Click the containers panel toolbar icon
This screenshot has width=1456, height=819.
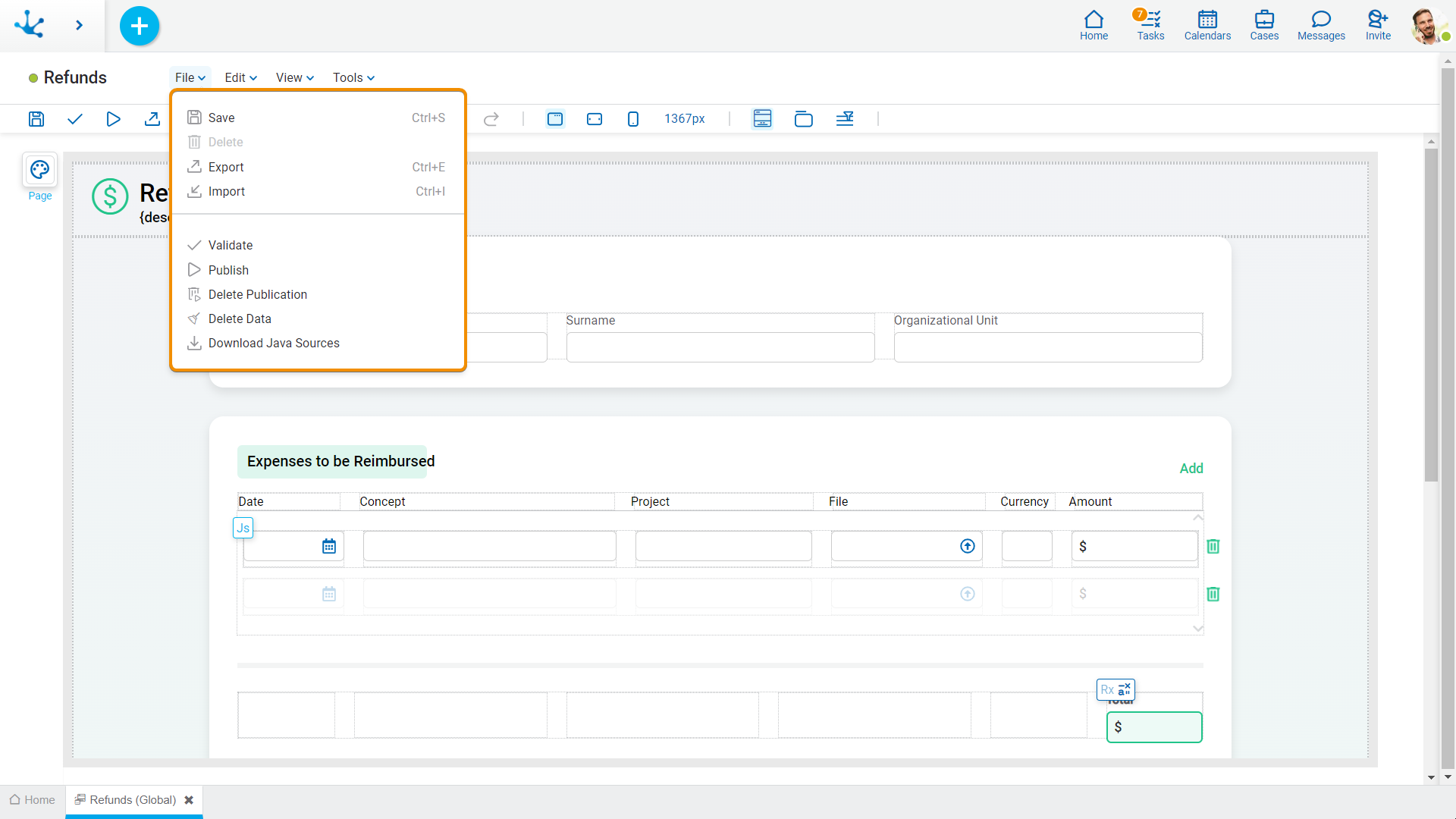coord(803,119)
